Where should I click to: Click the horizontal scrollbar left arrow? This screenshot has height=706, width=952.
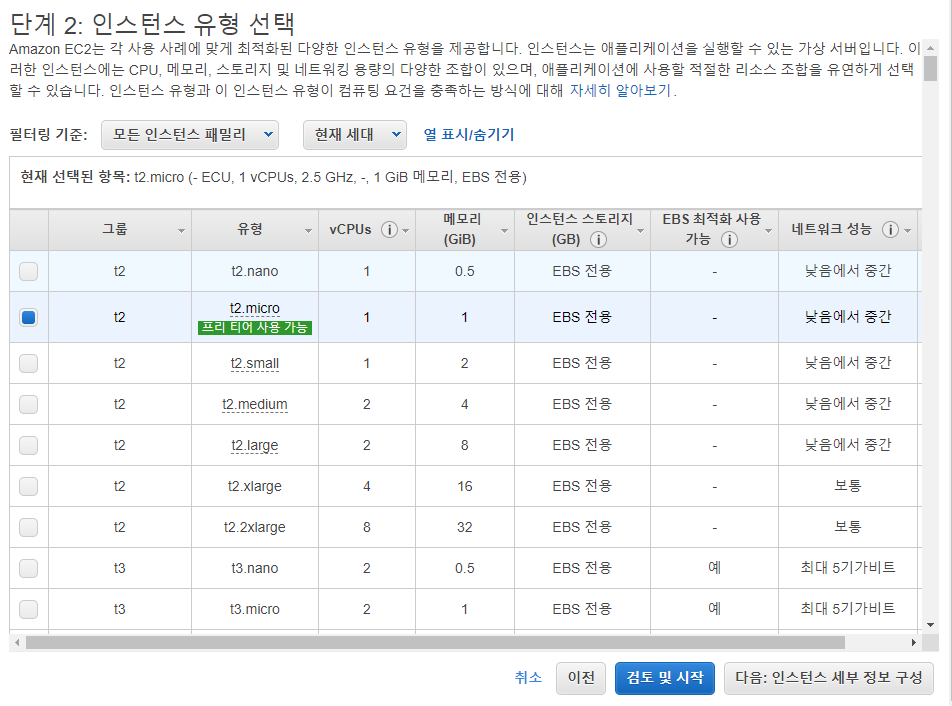pos(17,642)
